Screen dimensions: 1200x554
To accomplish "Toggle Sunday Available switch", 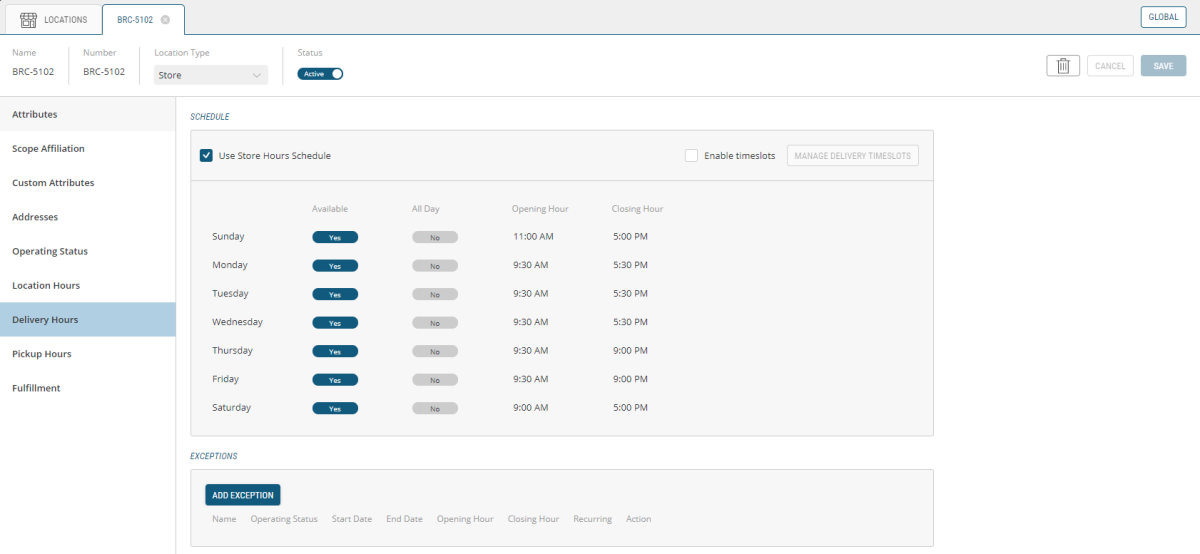I will [x=335, y=238].
